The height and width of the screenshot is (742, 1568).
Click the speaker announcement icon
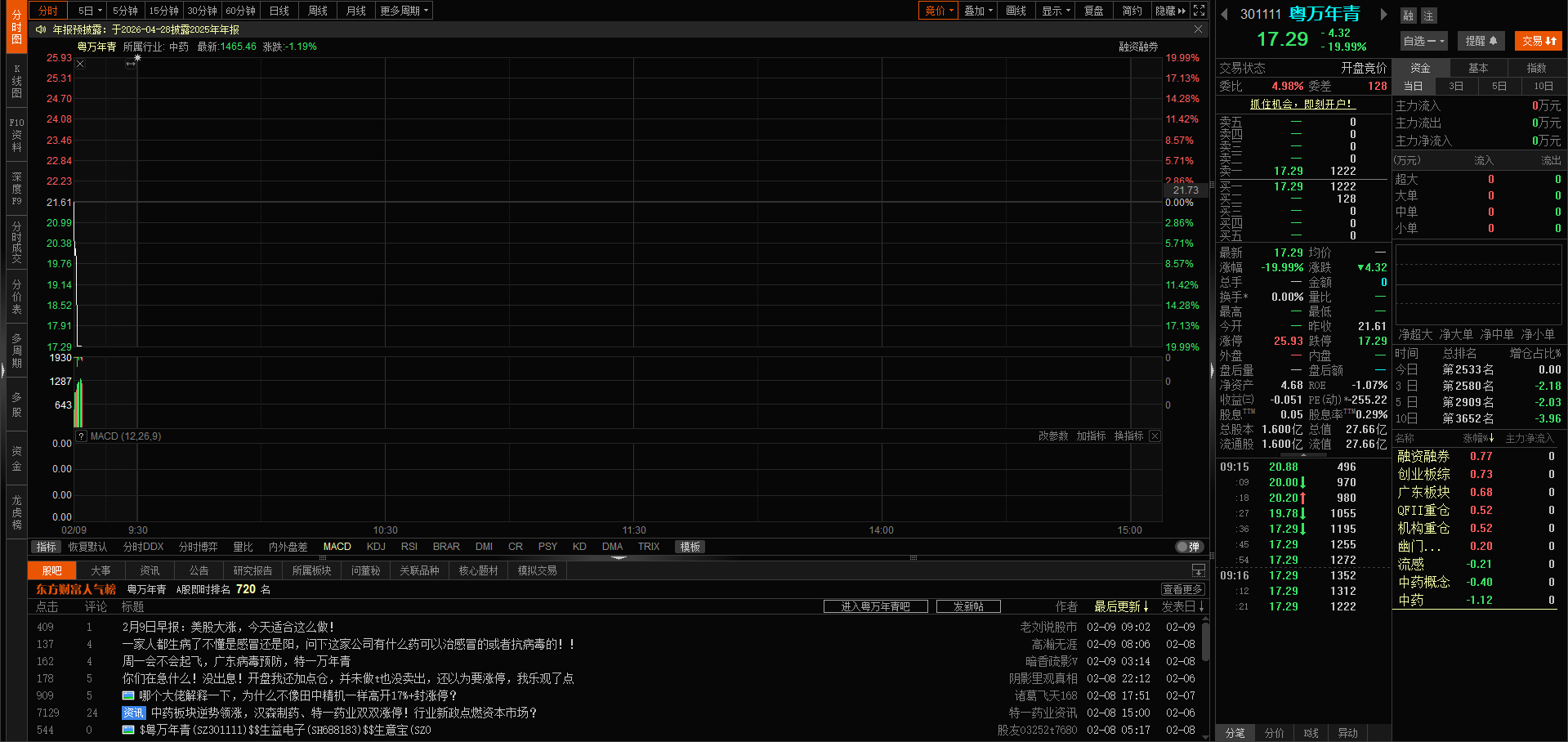(41, 29)
